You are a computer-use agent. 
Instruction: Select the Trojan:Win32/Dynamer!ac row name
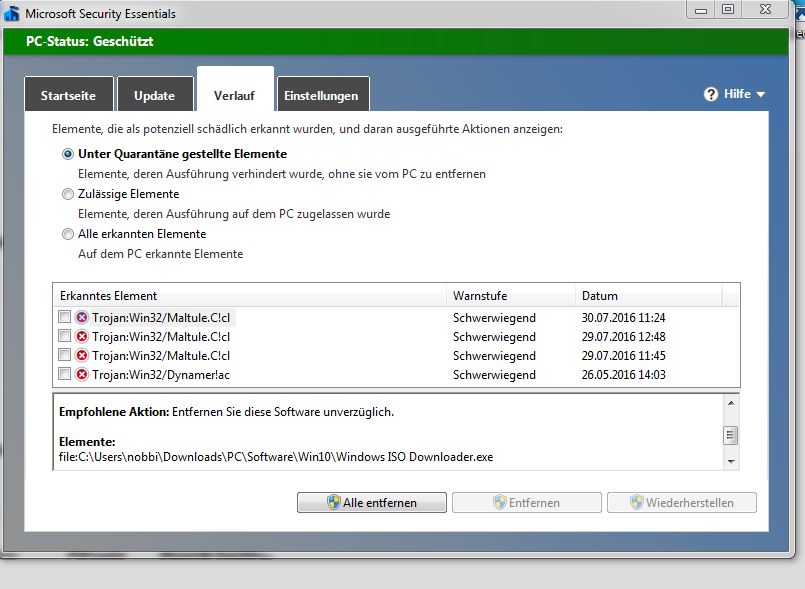(x=161, y=375)
